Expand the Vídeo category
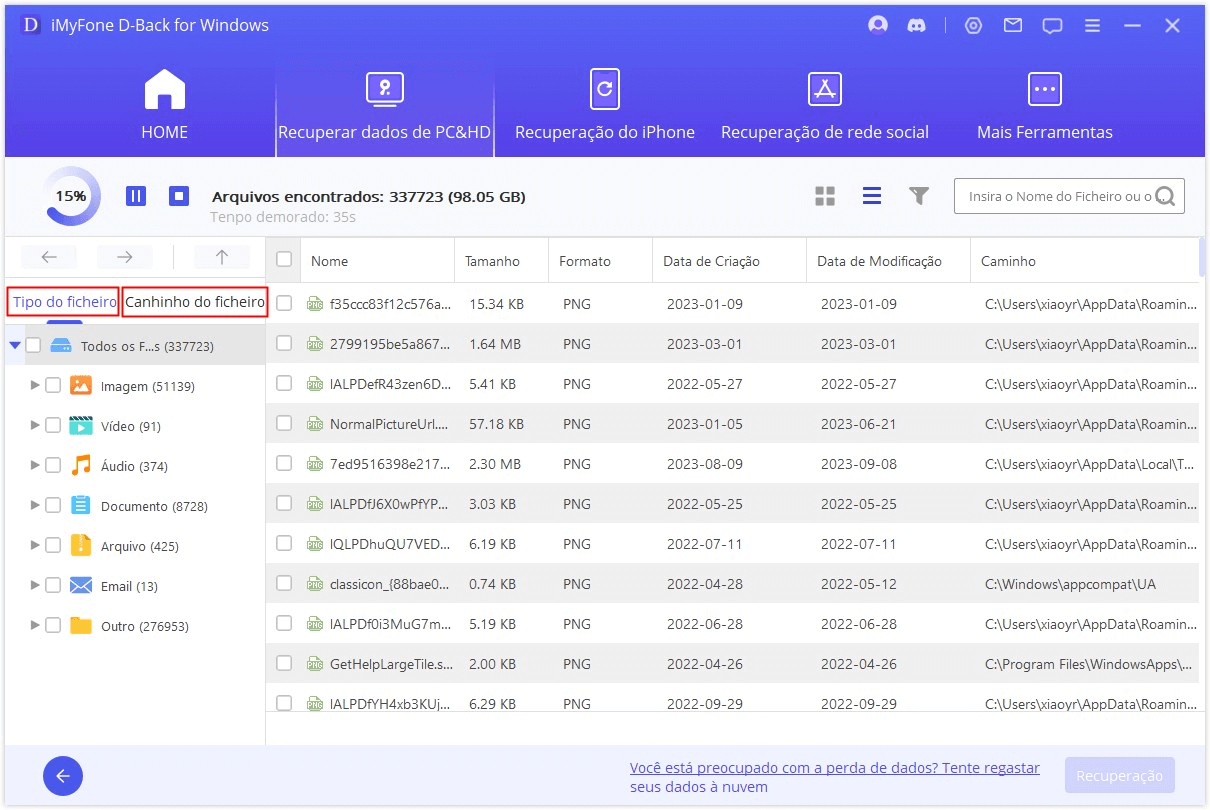 pos(35,426)
